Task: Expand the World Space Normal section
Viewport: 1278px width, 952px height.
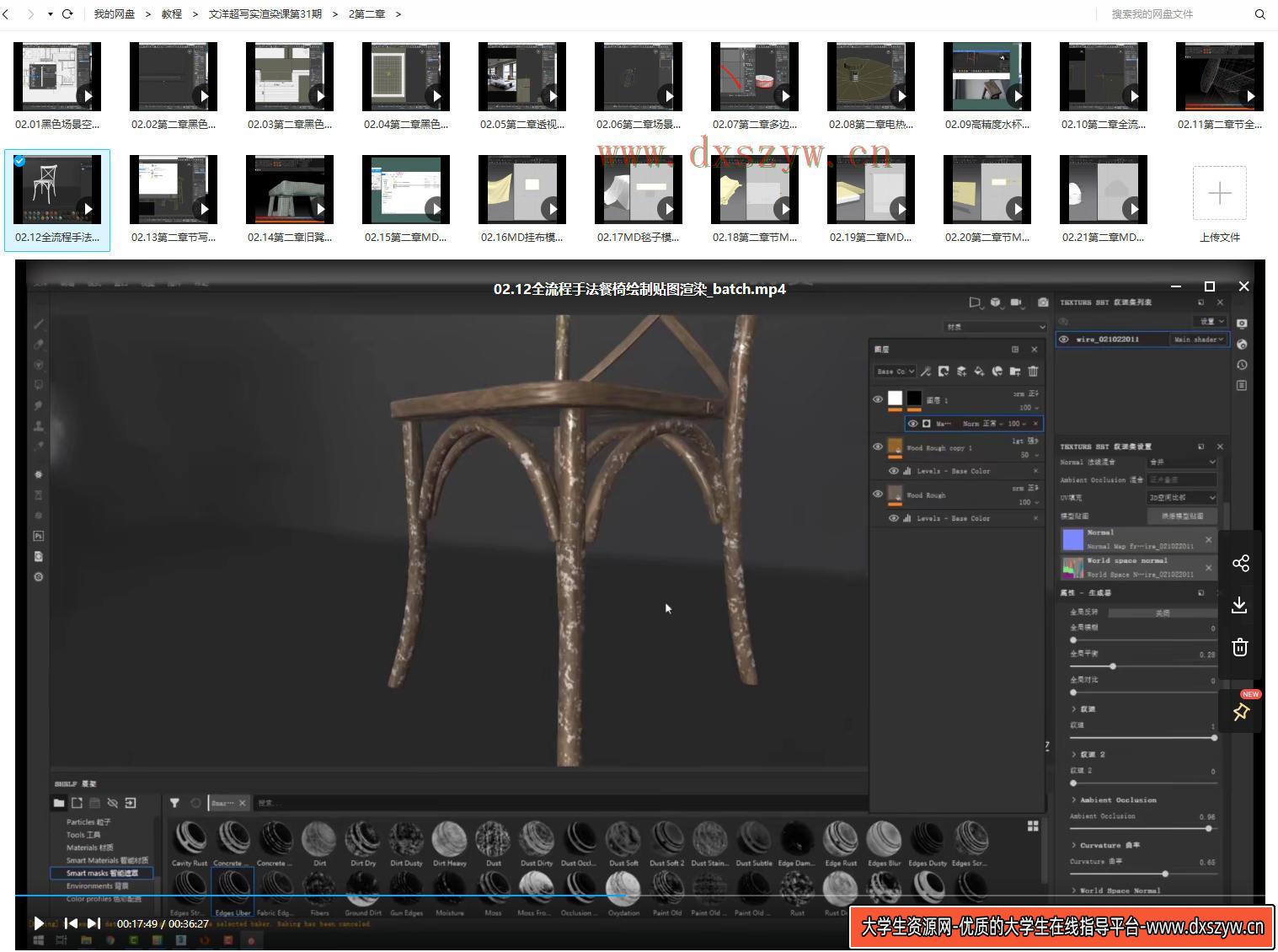Action: (1116, 890)
